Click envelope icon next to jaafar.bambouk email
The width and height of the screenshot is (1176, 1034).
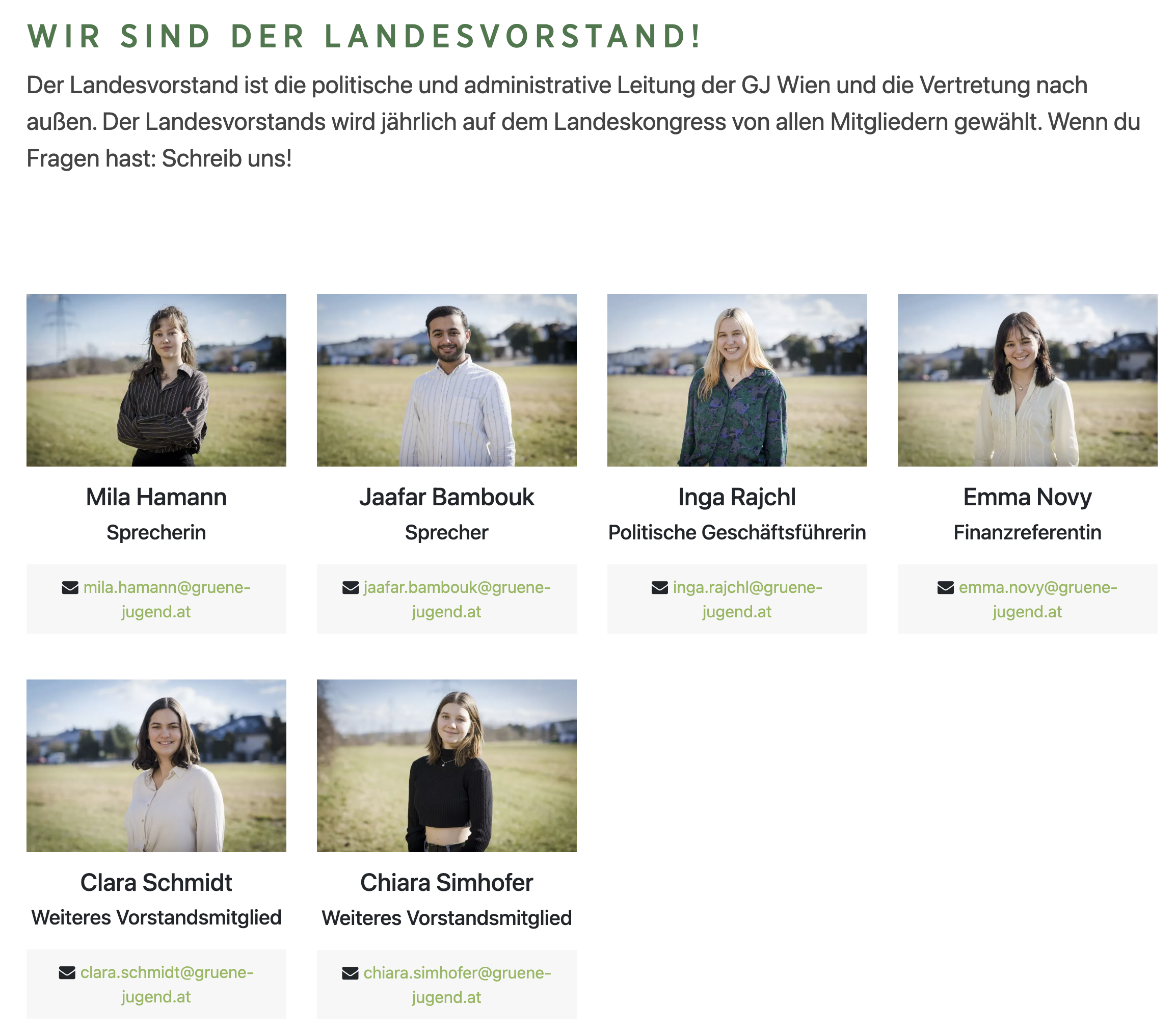point(351,587)
